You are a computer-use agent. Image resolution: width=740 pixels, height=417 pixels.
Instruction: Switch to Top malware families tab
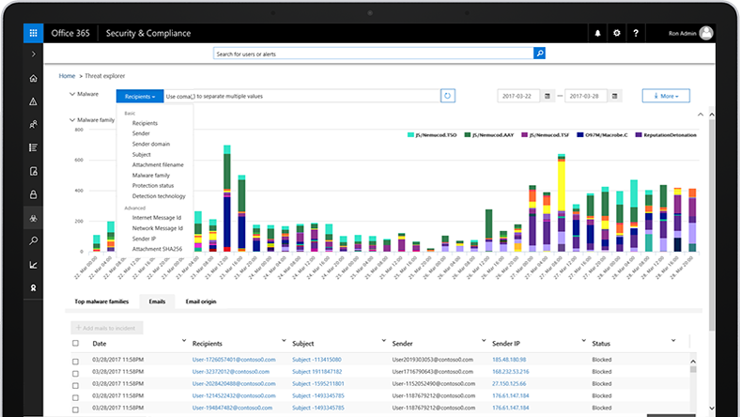click(101, 301)
